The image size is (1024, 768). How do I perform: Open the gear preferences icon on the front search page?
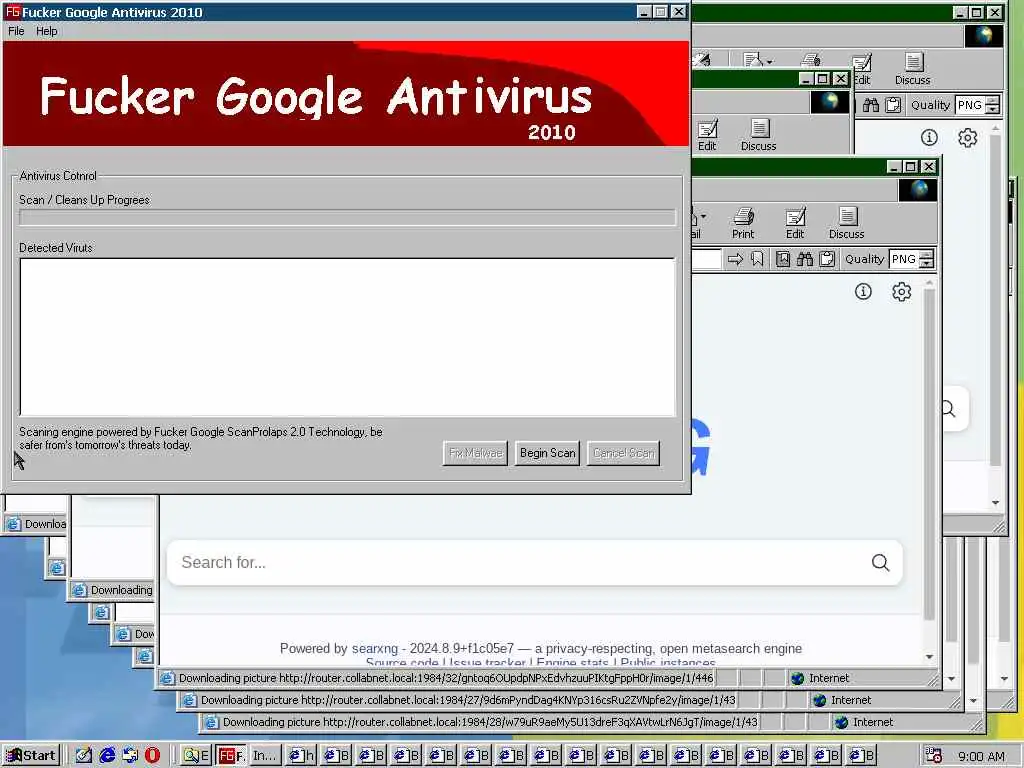point(902,291)
